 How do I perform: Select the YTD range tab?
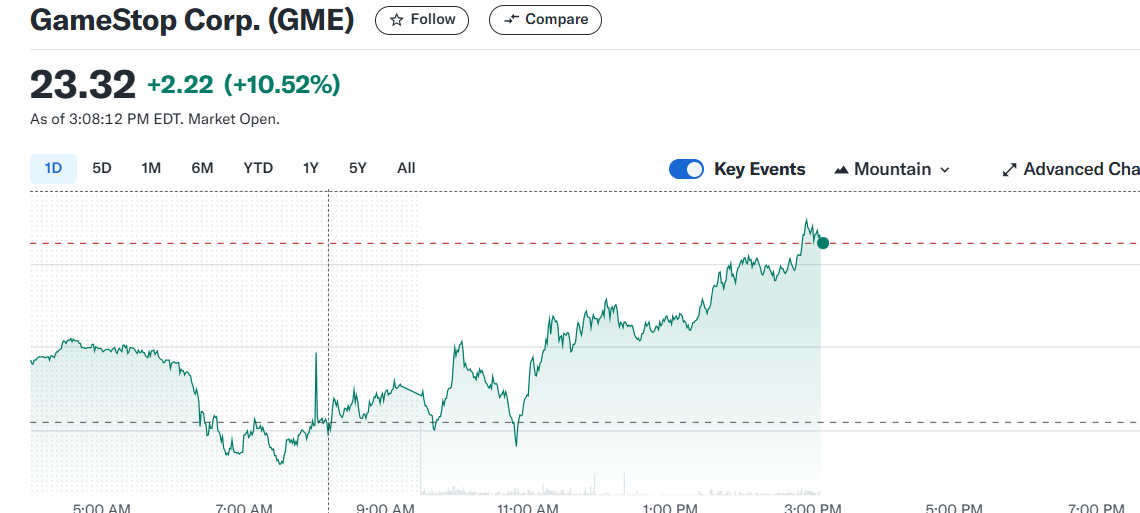pyautogui.click(x=258, y=169)
